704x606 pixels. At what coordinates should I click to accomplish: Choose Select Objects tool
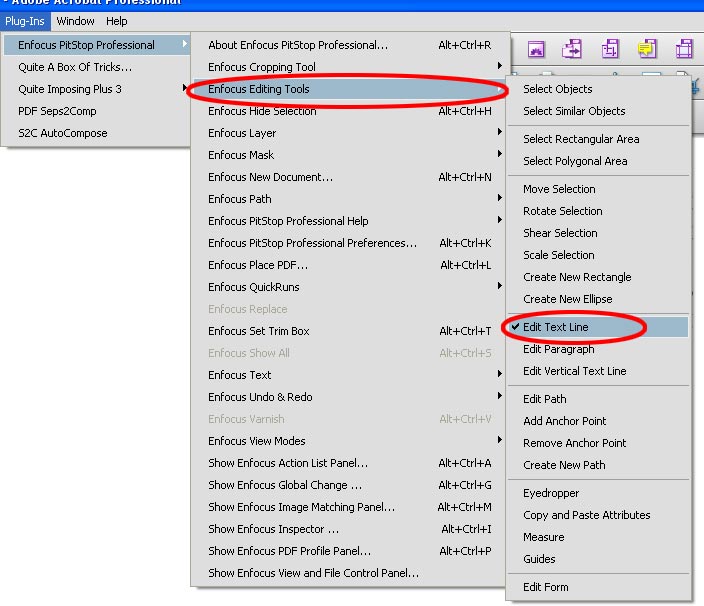point(598,89)
